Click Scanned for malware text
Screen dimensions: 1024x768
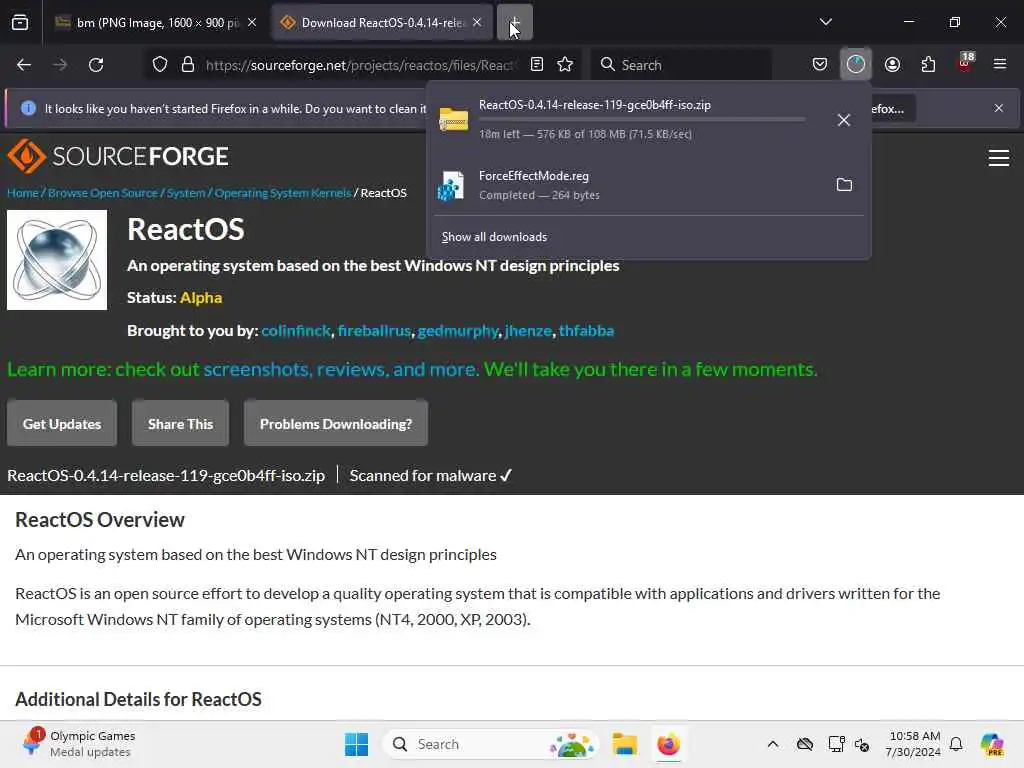430,475
